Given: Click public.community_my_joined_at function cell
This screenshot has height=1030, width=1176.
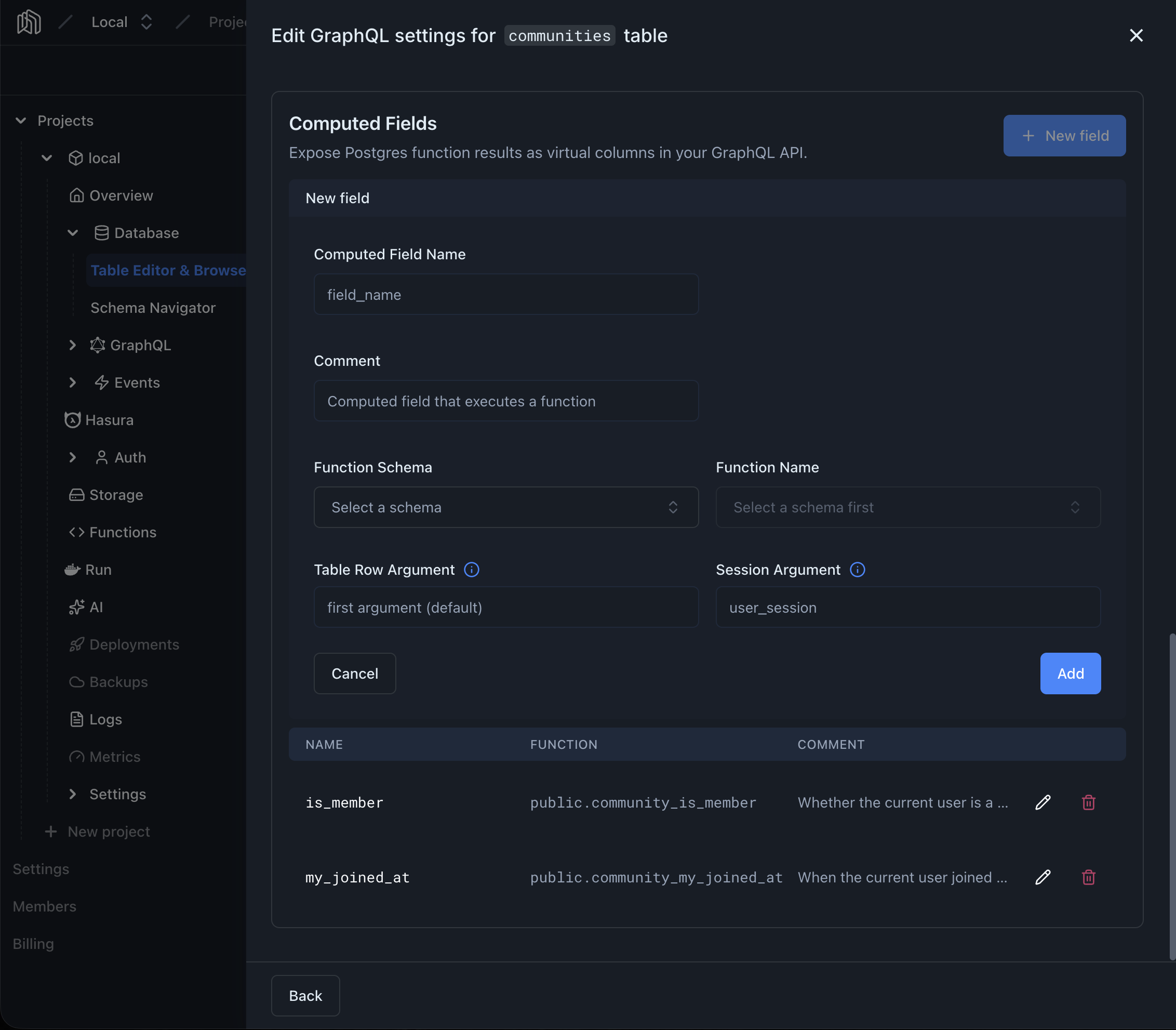Looking at the screenshot, I should [656, 877].
